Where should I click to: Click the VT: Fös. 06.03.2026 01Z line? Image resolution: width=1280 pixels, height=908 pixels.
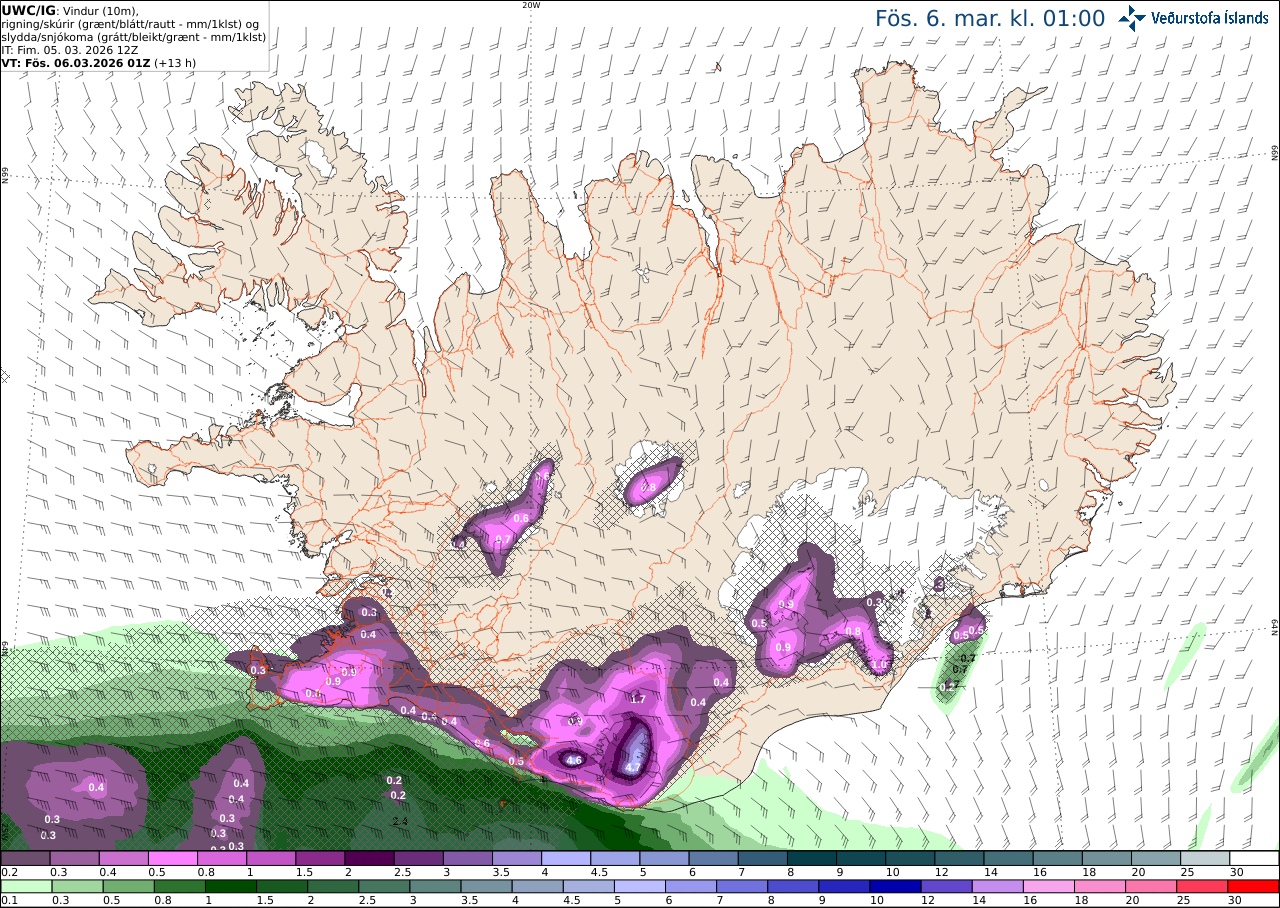tap(99, 63)
